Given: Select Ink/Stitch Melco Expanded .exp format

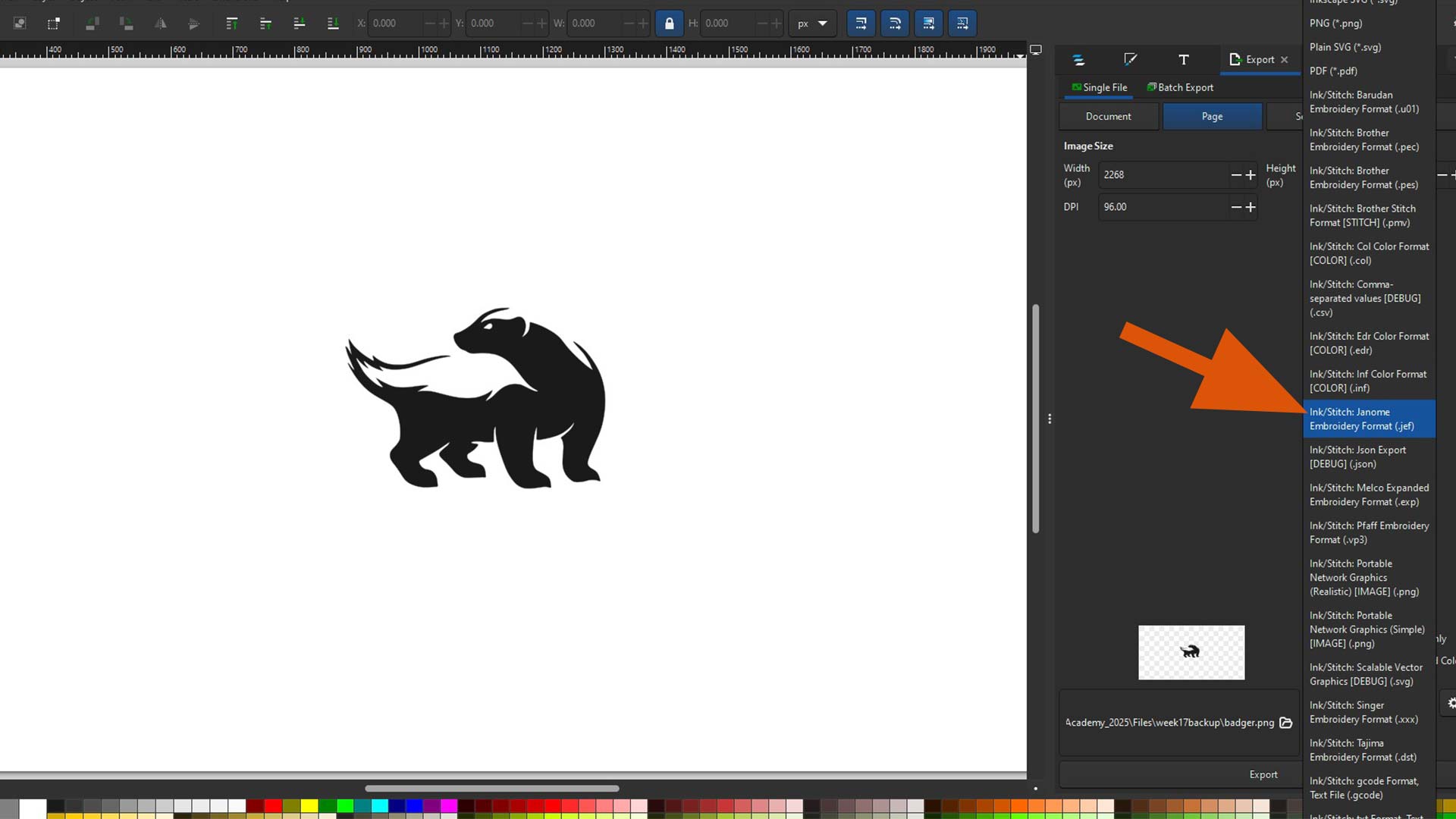Looking at the screenshot, I should (x=1369, y=494).
